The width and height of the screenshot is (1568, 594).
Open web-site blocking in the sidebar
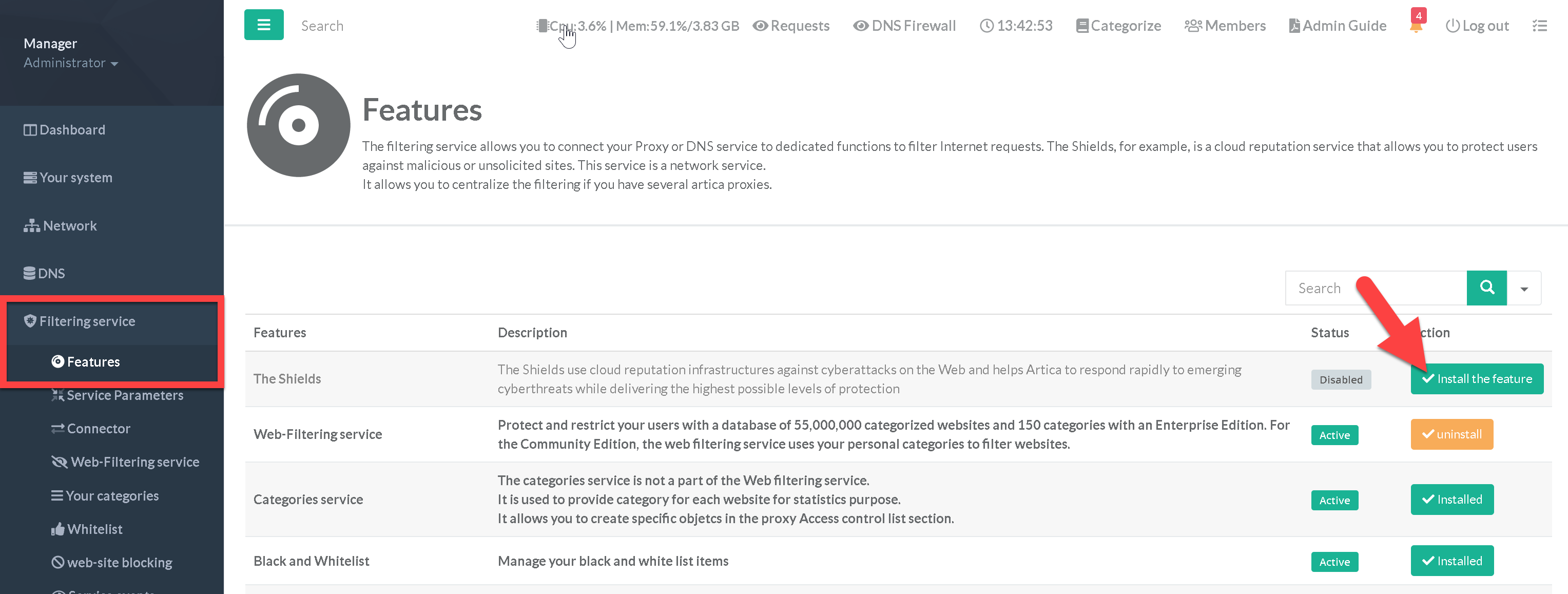[x=112, y=562]
